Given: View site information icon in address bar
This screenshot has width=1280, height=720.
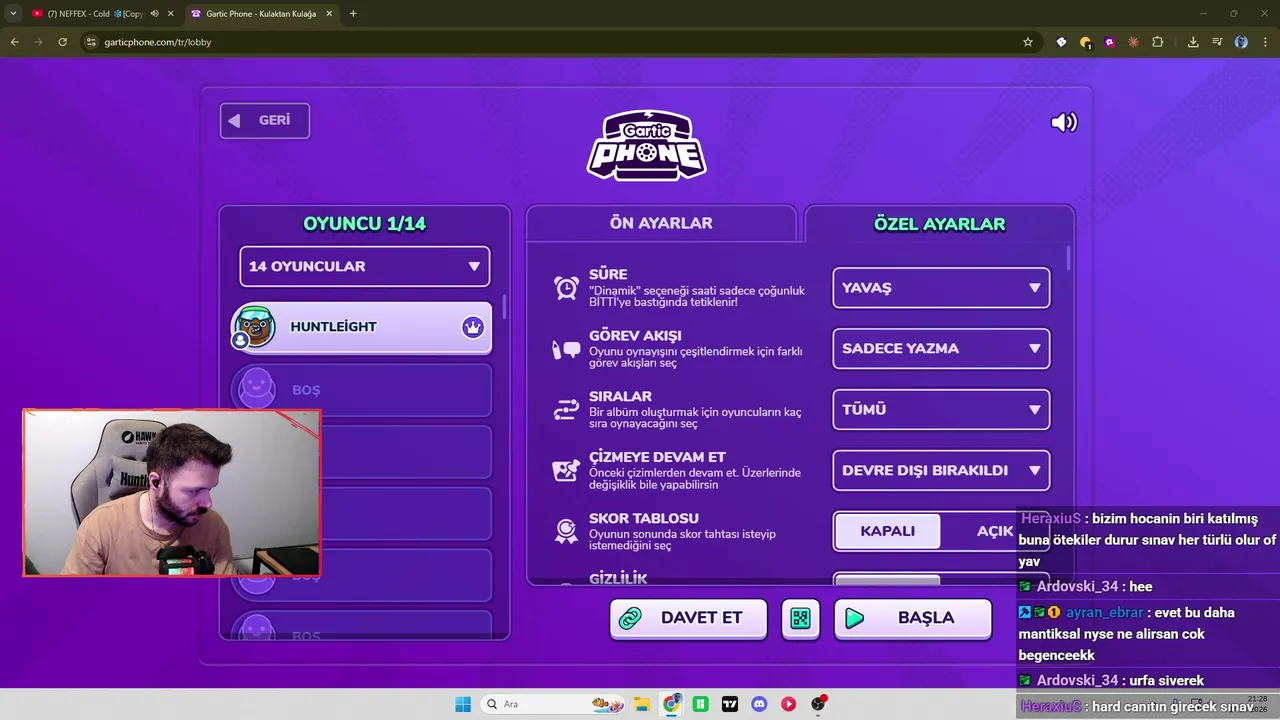Looking at the screenshot, I should (91, 42).
